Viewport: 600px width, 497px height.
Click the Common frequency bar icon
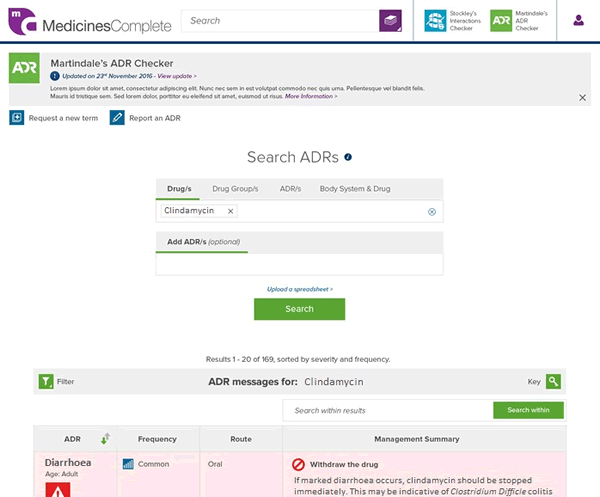point(128,464)
